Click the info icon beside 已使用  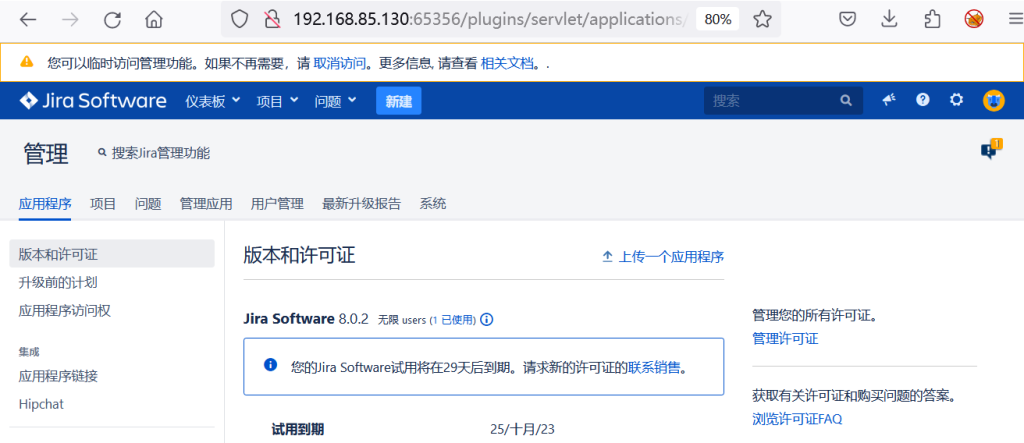[487, 320]
